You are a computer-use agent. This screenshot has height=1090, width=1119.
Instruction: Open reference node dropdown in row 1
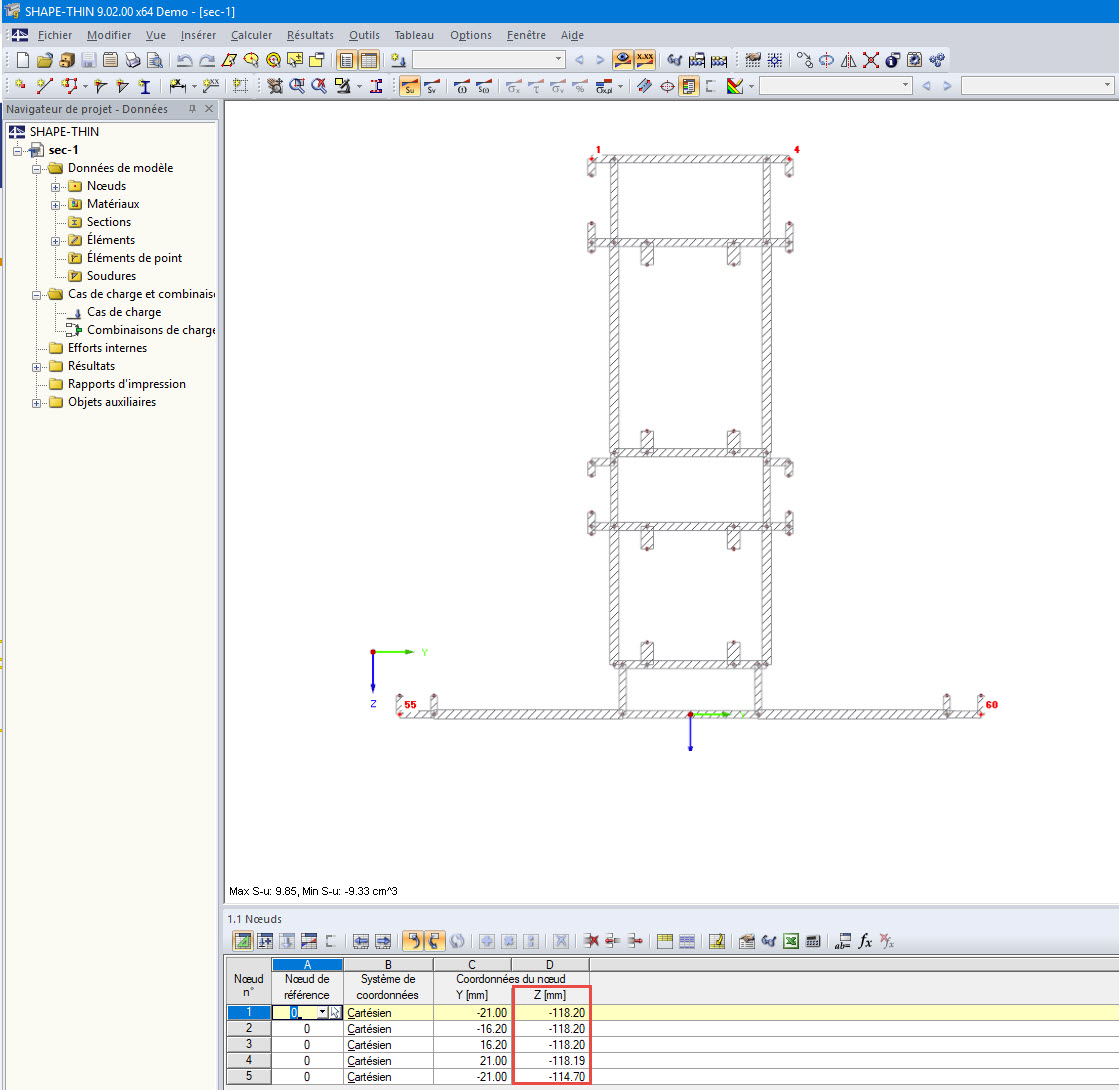coord(322,1012)
